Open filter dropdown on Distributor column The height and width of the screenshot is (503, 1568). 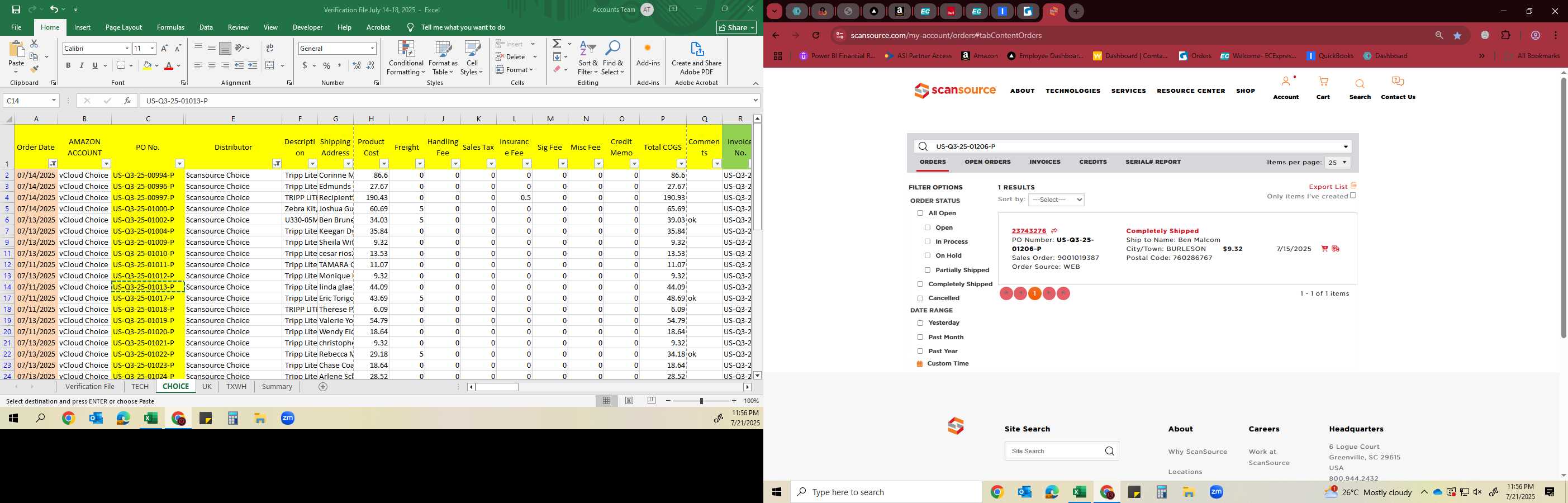(x=277, y=164)
